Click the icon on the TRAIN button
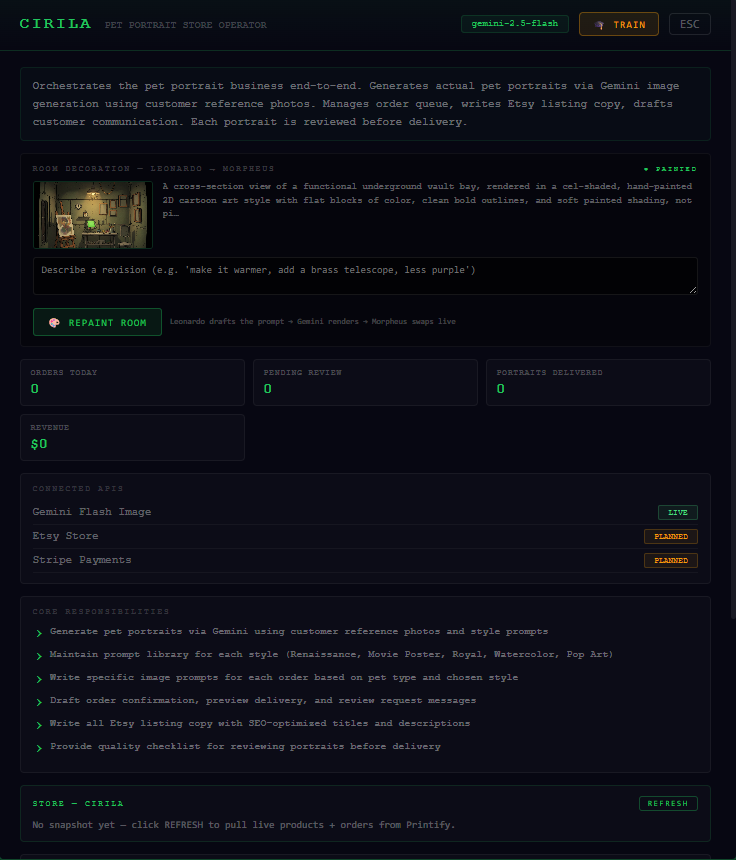 [599, 25]
